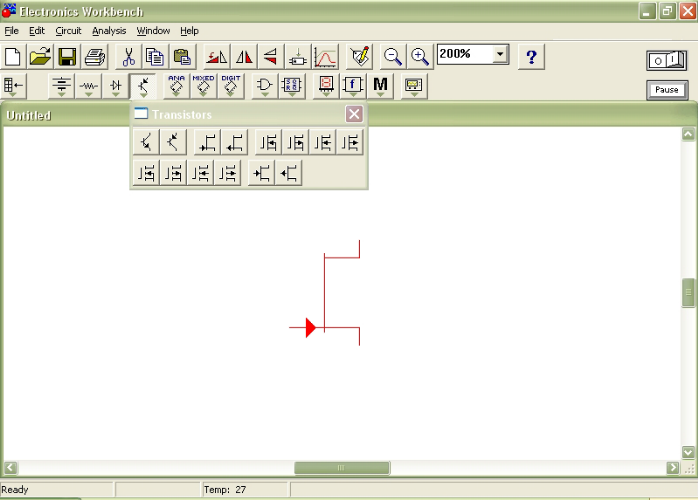The width and height of the screenshot is (698, 500).
Task: Open the File menu
Action: click(x=12, y=31)
